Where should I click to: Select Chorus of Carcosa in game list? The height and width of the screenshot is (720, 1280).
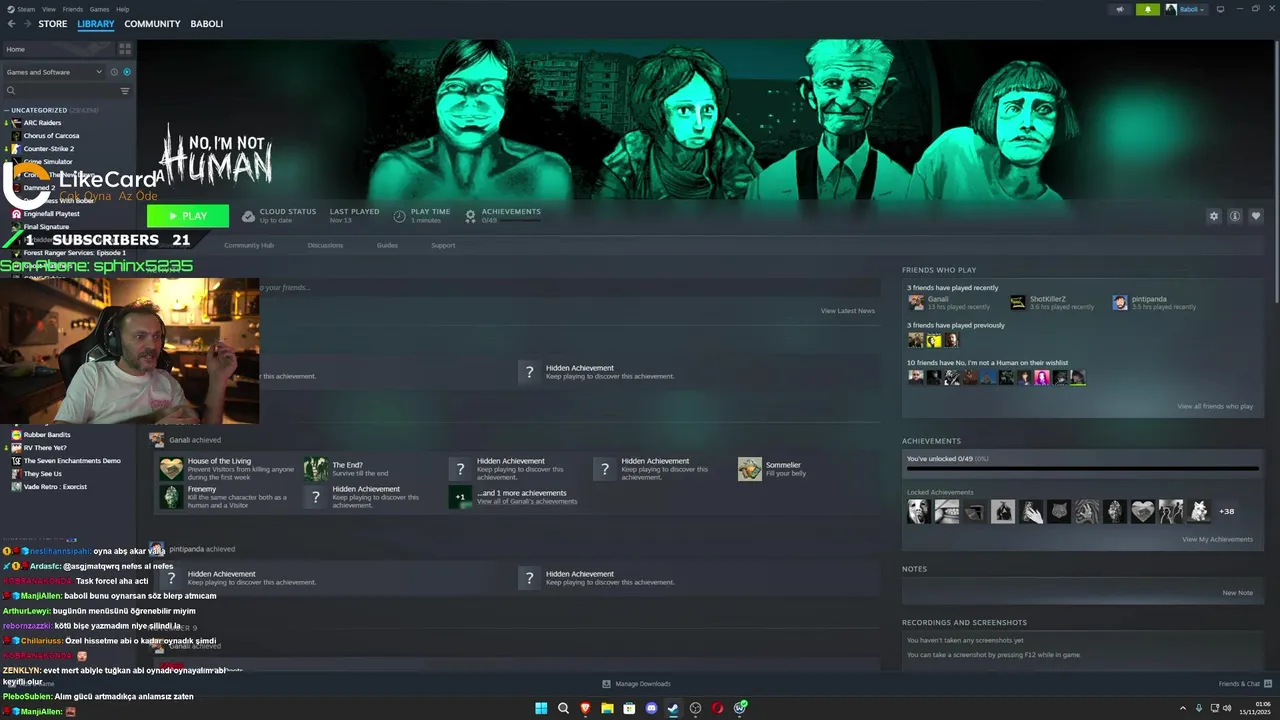tap(51, 136)
